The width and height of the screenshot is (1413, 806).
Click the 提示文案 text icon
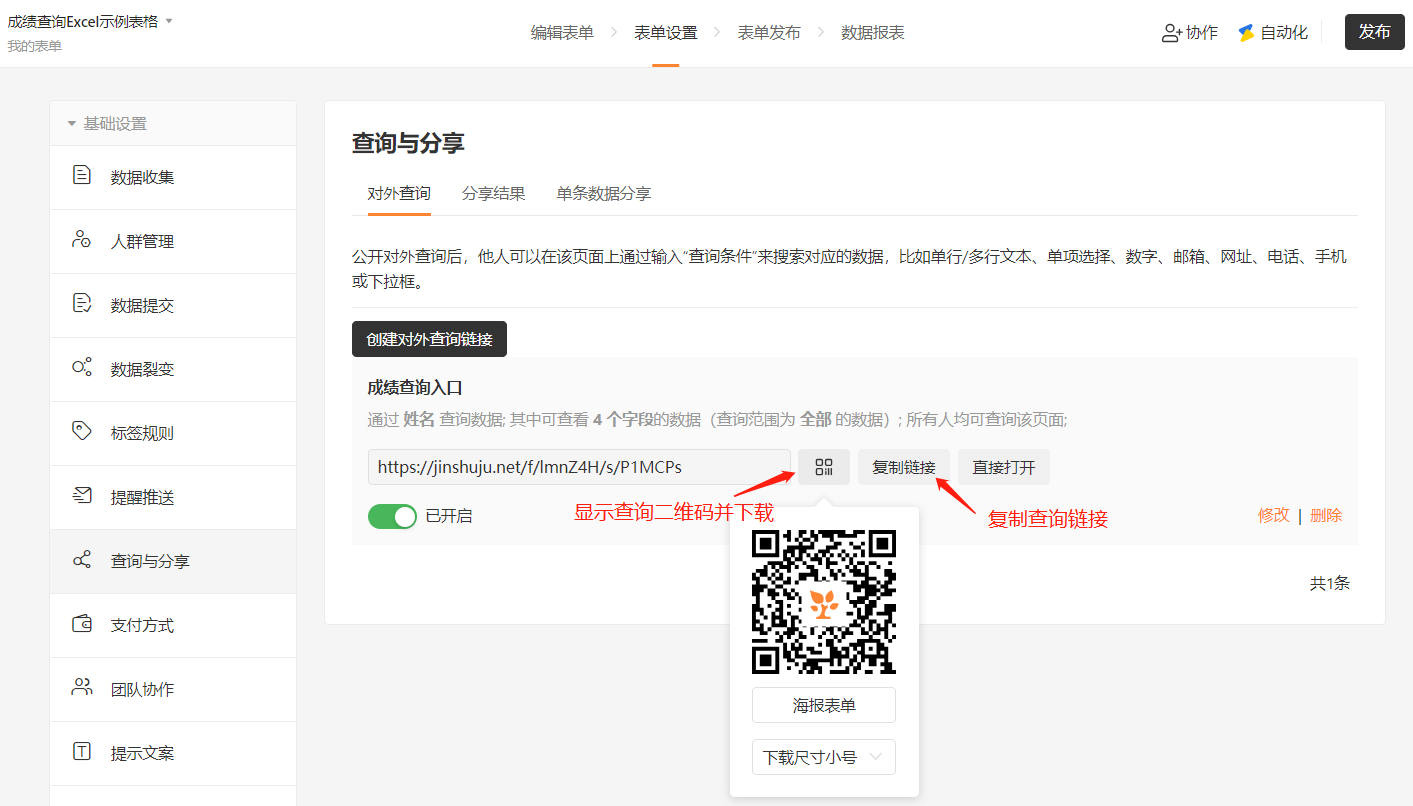82,752
